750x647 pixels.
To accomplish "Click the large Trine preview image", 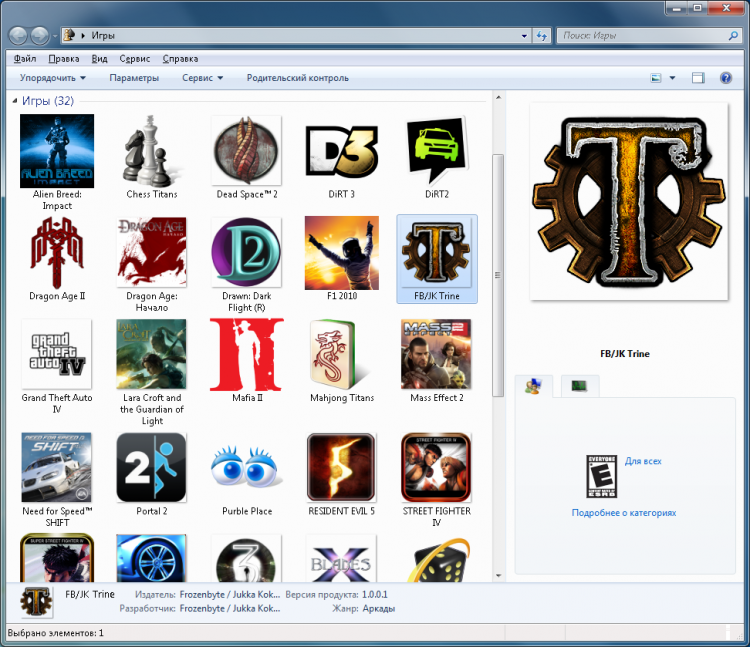I will (629, 202).
